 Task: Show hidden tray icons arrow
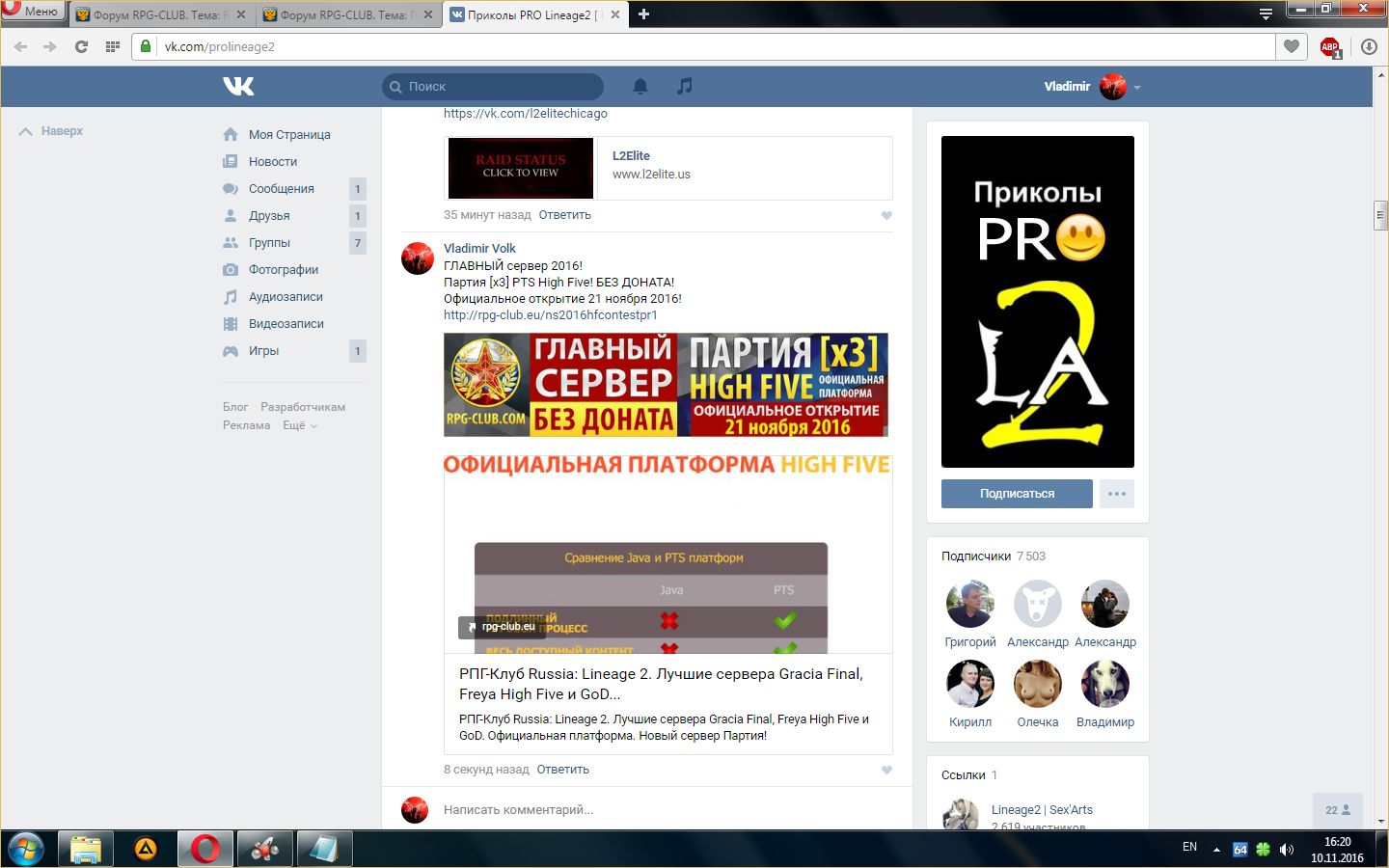pos(1216,850)
